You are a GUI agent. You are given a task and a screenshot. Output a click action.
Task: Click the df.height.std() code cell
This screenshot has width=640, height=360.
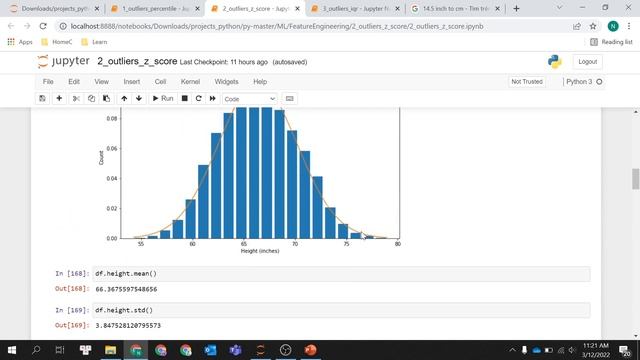click(341, 310)
